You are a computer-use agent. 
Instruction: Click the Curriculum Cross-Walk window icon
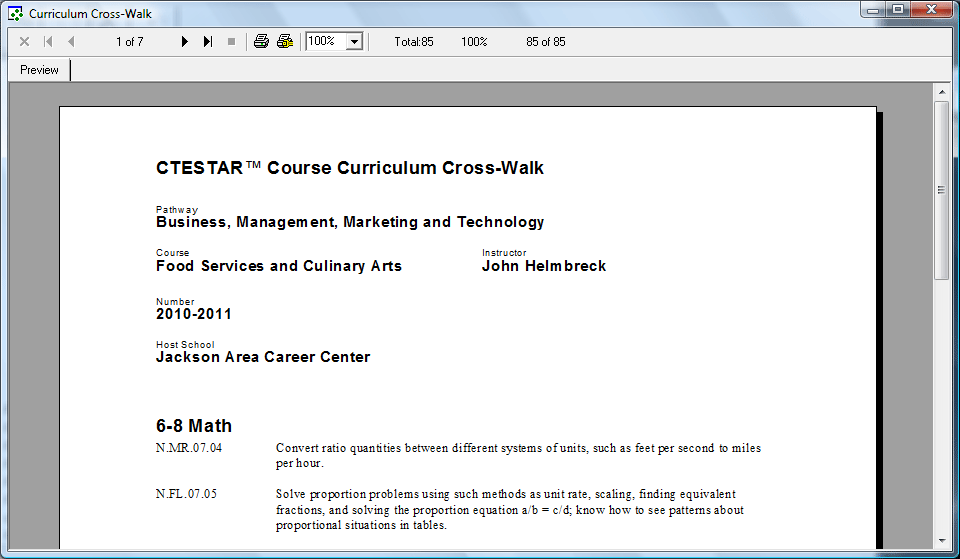(15, 14)
